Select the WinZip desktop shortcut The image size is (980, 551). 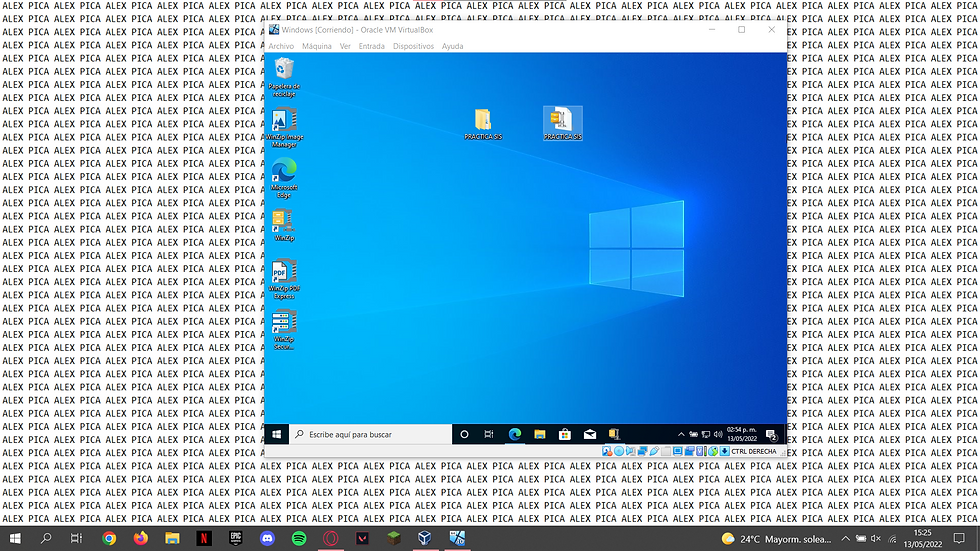tap(284, 226)
